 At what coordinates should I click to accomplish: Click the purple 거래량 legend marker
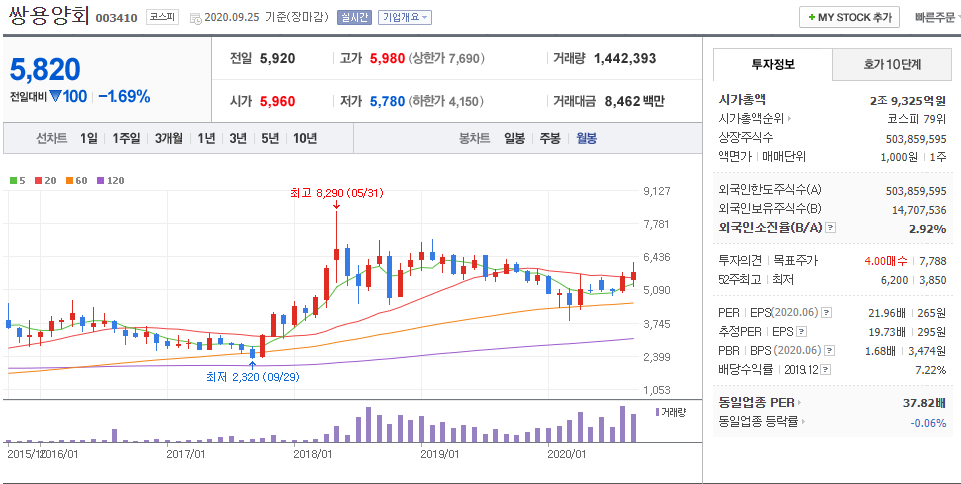coord(657,412)
